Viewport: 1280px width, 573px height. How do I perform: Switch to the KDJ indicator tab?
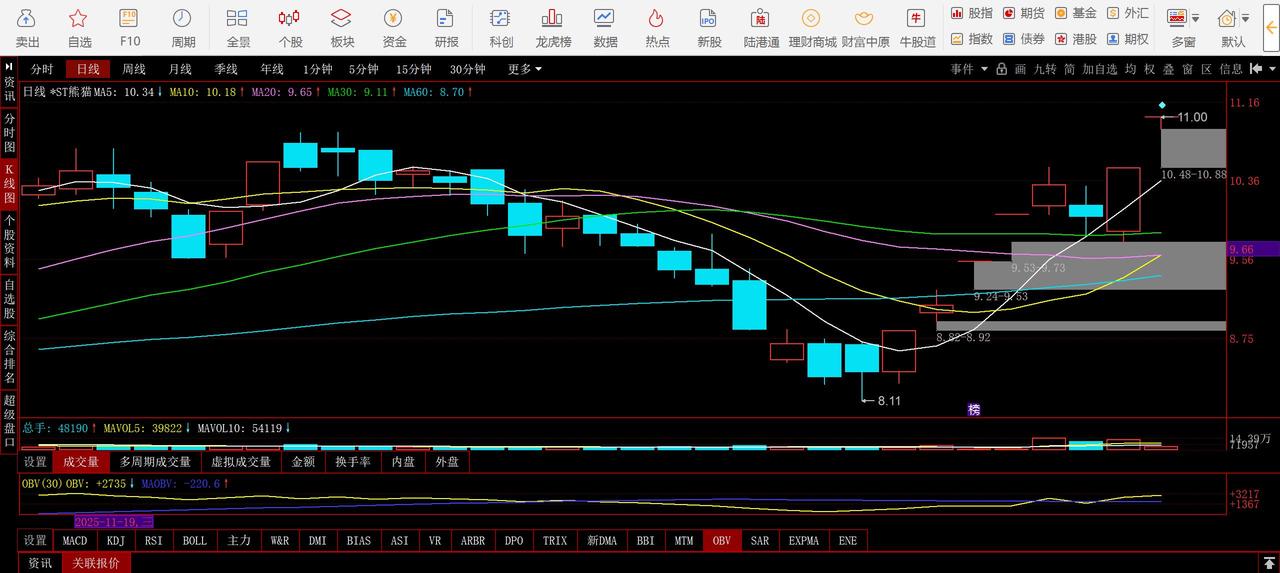tap(116, 540)
